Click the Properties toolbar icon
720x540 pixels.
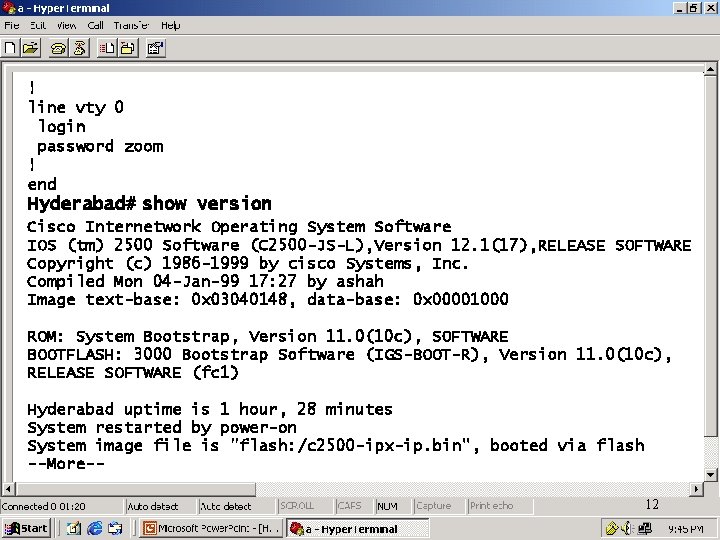point(156,48)
